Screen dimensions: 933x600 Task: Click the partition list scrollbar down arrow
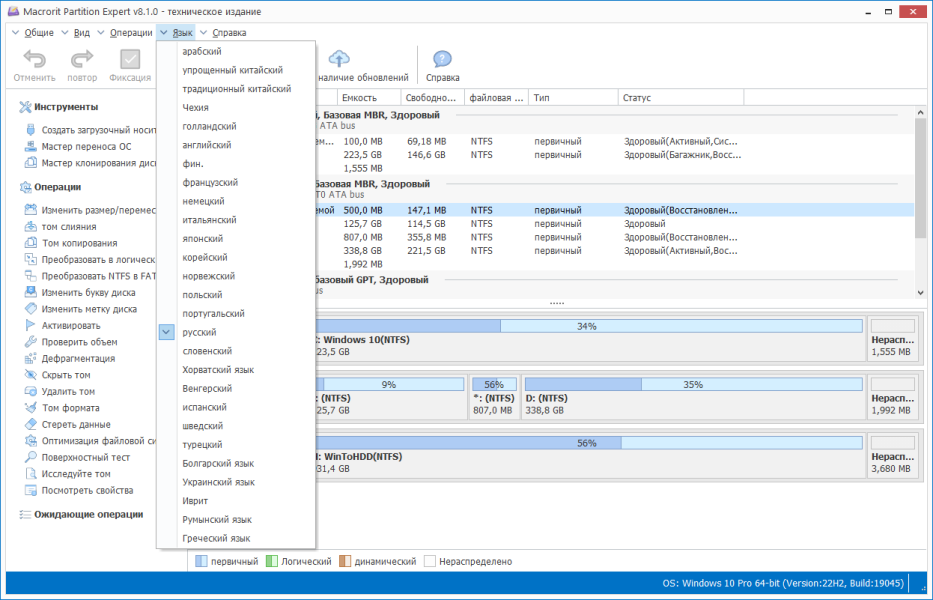(x=921, y=292)
